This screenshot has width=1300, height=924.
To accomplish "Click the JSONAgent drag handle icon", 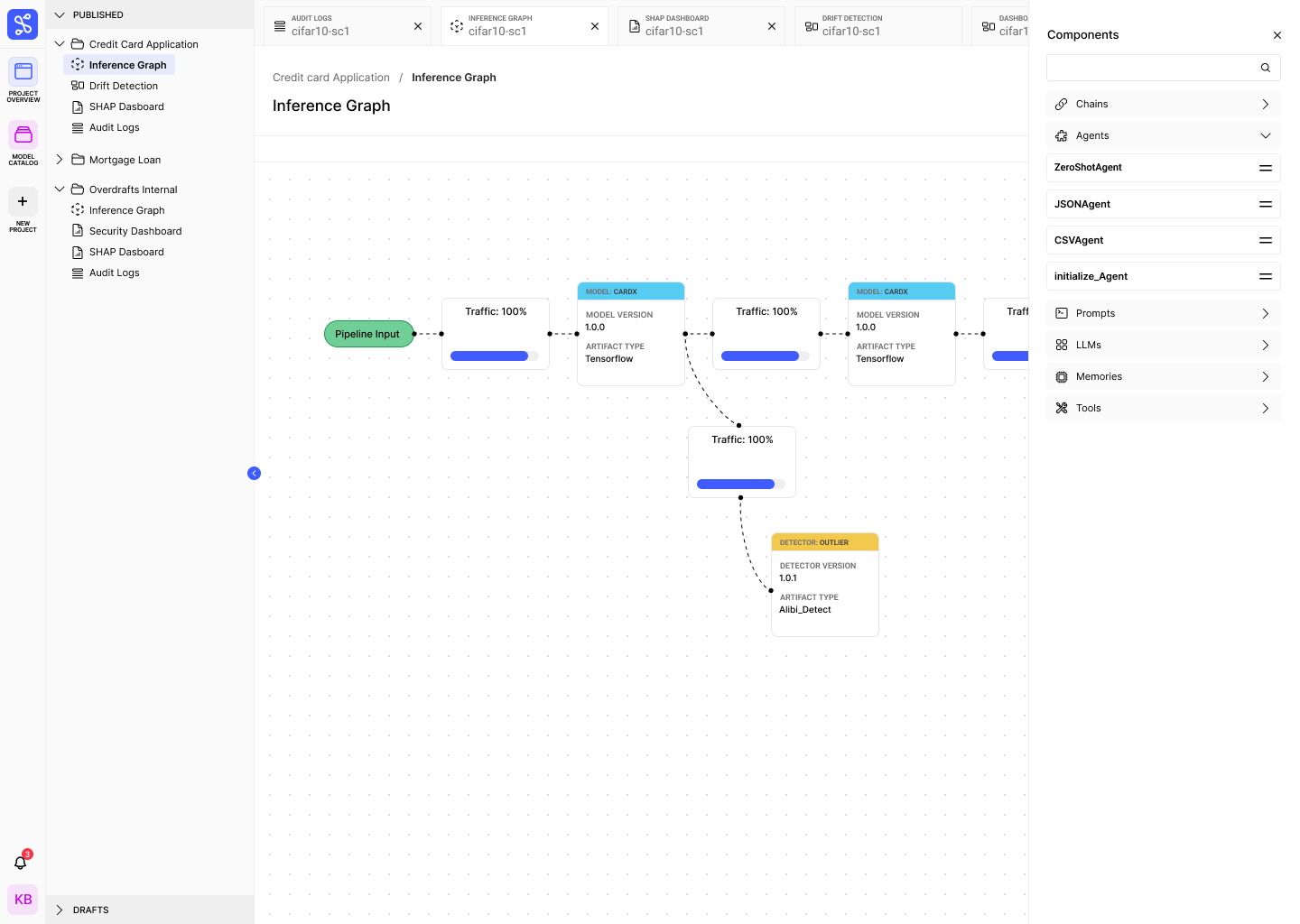I will (x=1266, y=204).
